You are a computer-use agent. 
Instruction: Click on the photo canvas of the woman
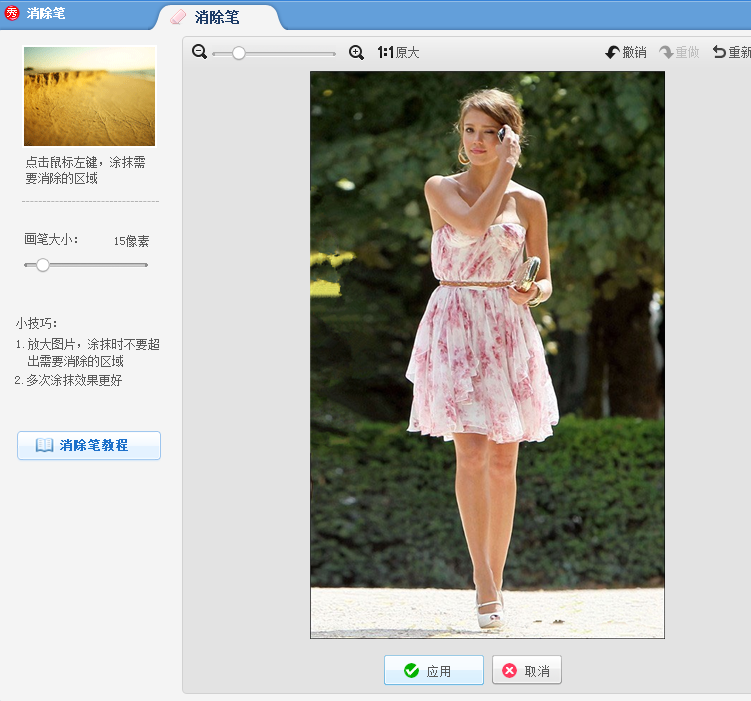pyautogui.click(x=487, y=355)
